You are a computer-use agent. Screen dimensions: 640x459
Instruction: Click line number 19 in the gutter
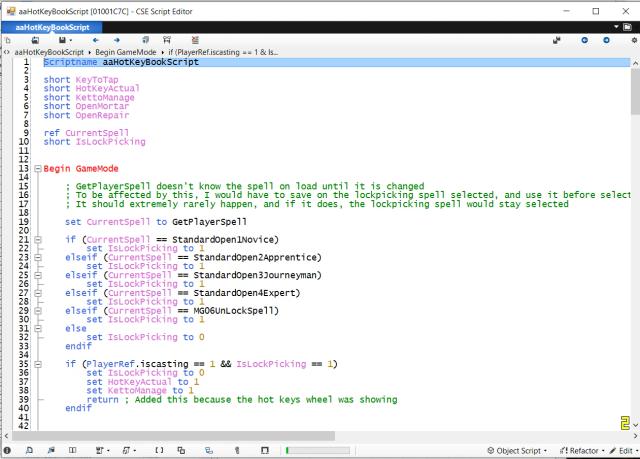point(24,222)
